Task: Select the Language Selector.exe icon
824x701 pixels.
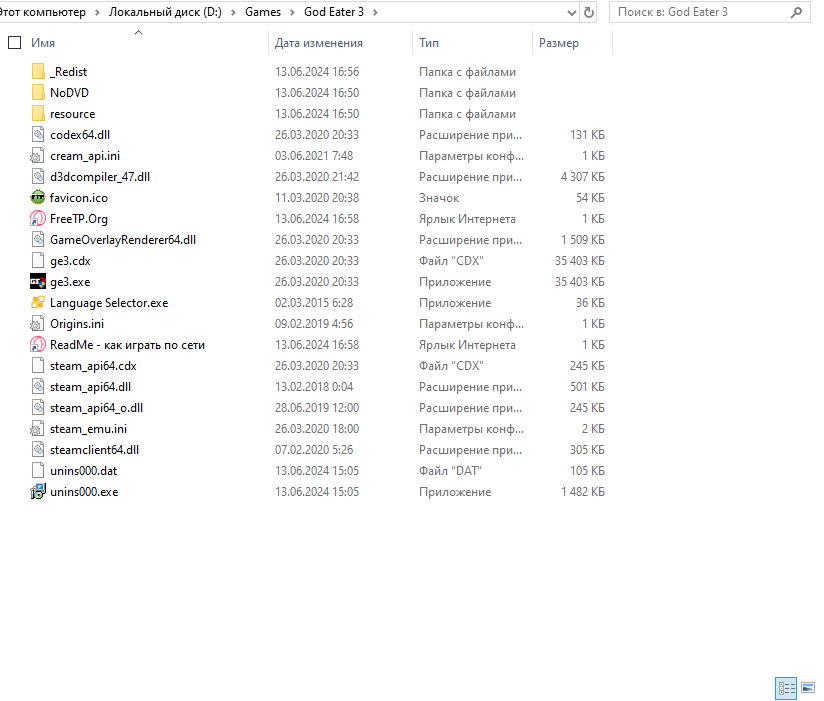Action: (x=38, y=303)
